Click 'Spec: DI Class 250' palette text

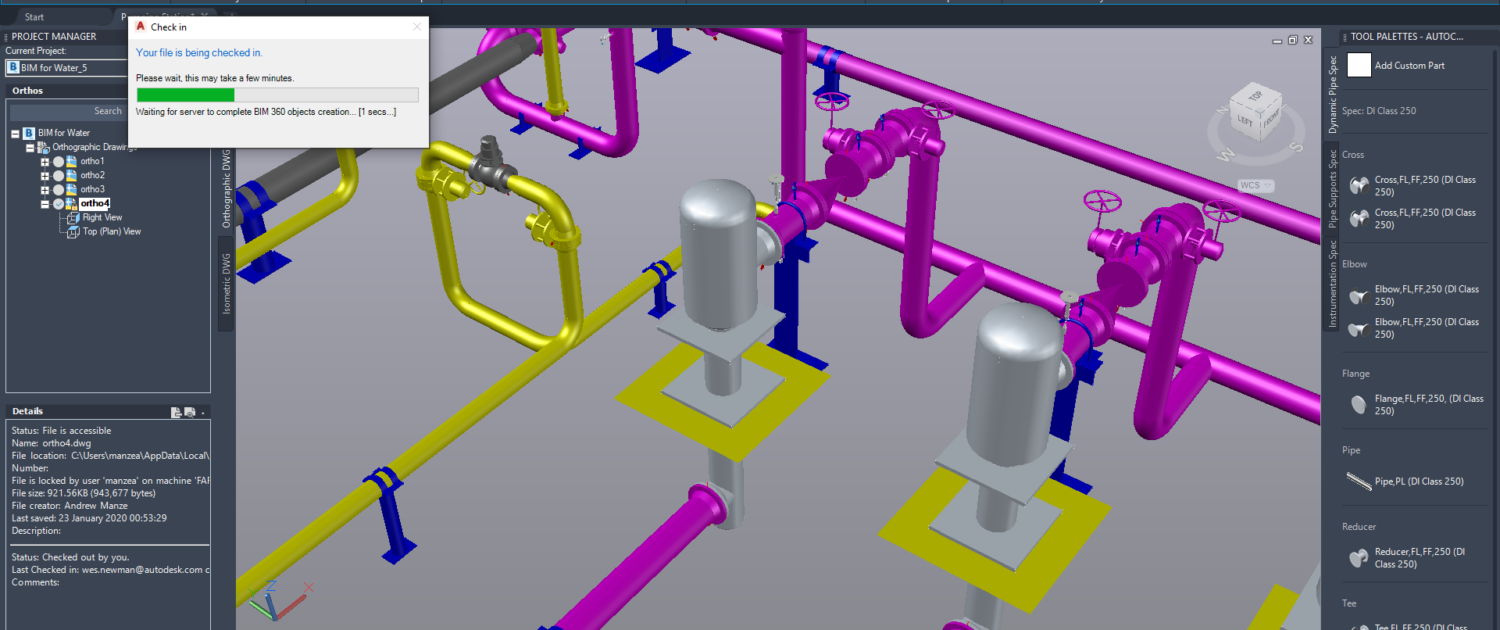pos(1379,111)
